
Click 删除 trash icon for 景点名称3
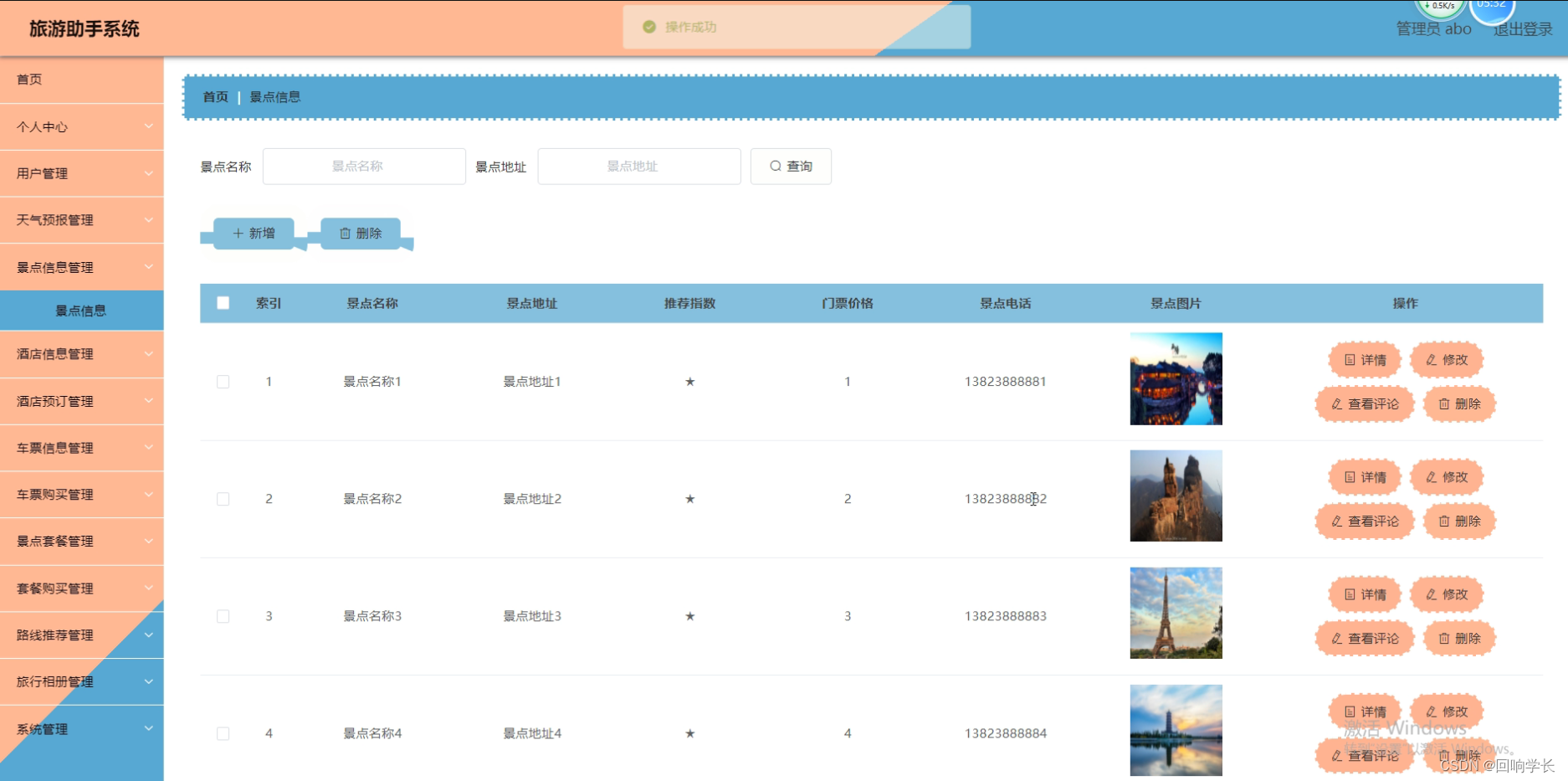coord(1444,639)
